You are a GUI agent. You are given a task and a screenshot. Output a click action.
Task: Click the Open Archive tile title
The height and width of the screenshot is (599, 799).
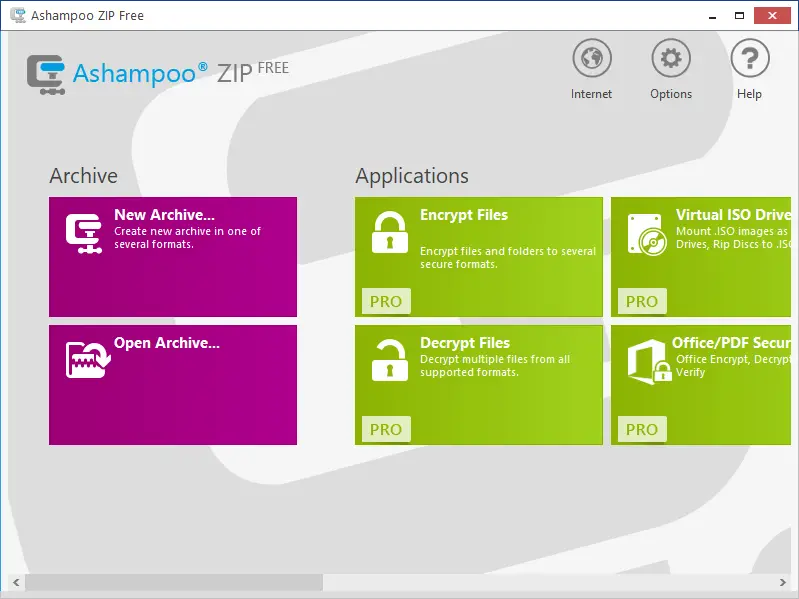167,343
